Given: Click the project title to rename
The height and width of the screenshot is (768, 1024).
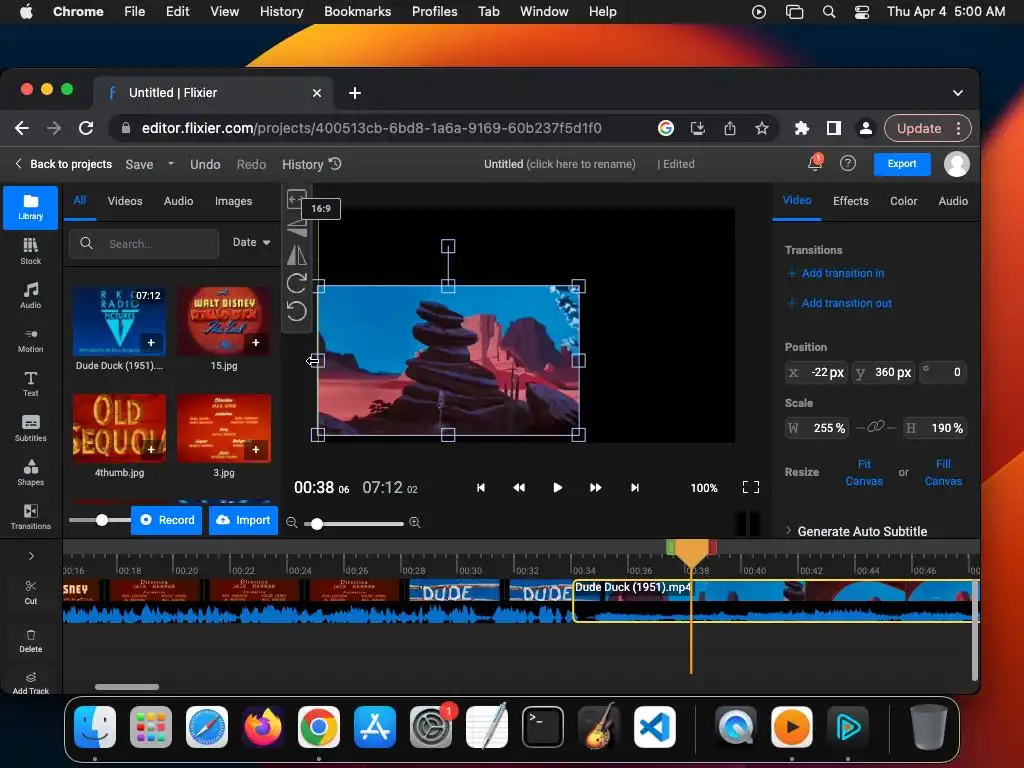Looking at the screenshot, I should [x=560, y=164].
